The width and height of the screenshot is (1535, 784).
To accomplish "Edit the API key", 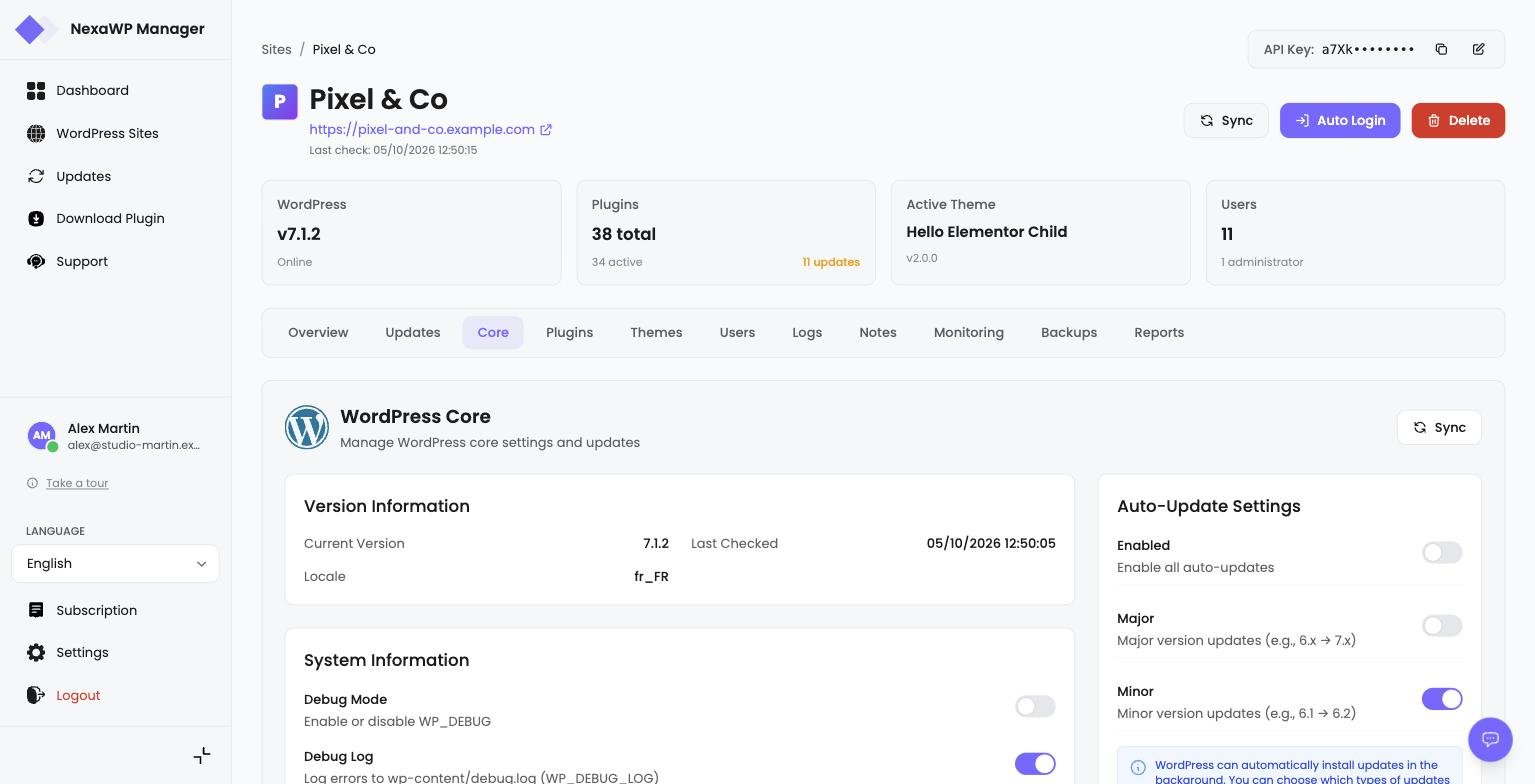I will [1479, 49].
